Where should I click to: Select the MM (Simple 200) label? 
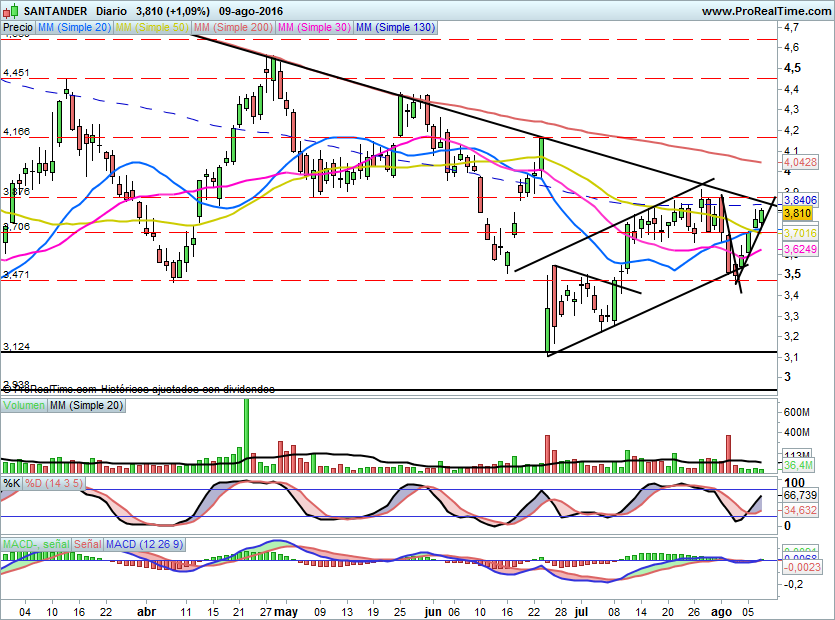tap(233, 27)
